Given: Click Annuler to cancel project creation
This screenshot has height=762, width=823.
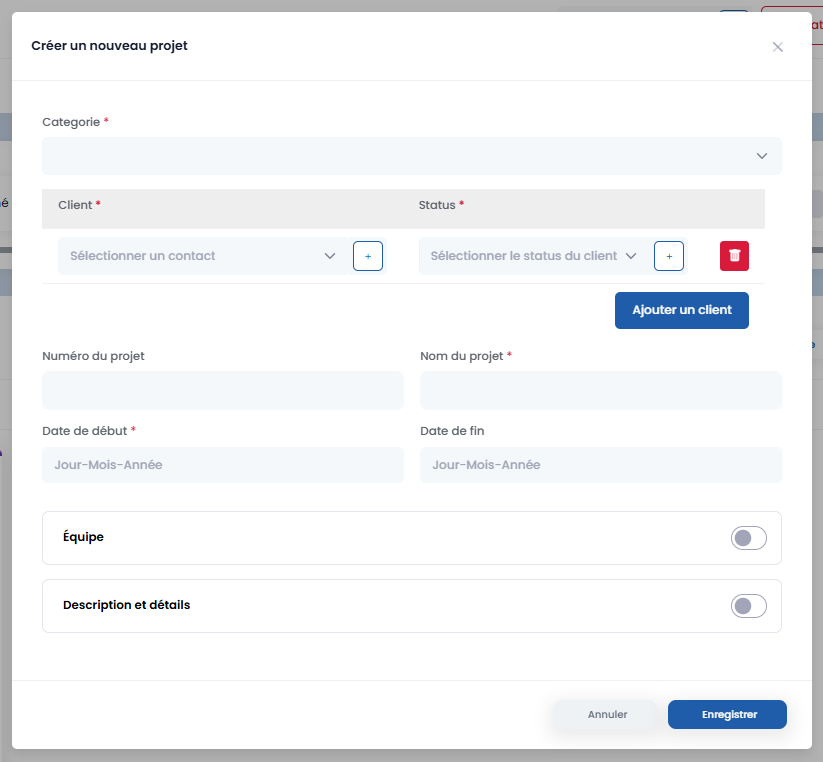Looking at the screenshot, I should click(607, 715).
